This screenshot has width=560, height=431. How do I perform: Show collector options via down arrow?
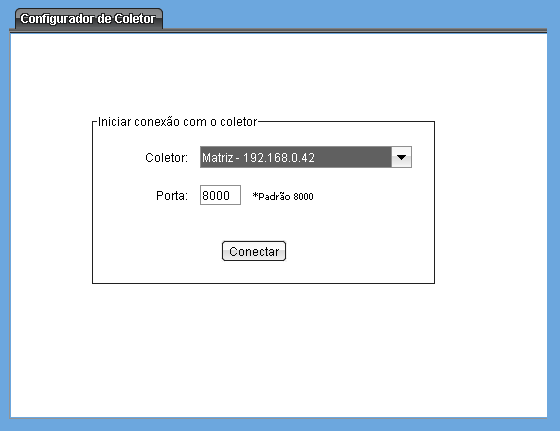tap(401, 157)
